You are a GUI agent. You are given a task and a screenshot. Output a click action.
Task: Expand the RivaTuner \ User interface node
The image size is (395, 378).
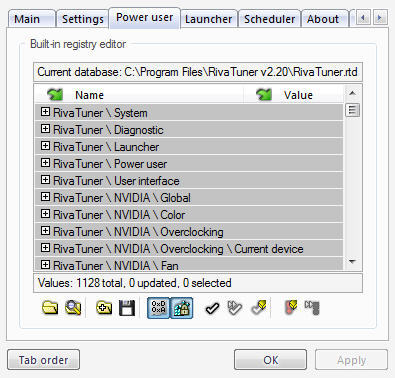coord(45,180)
